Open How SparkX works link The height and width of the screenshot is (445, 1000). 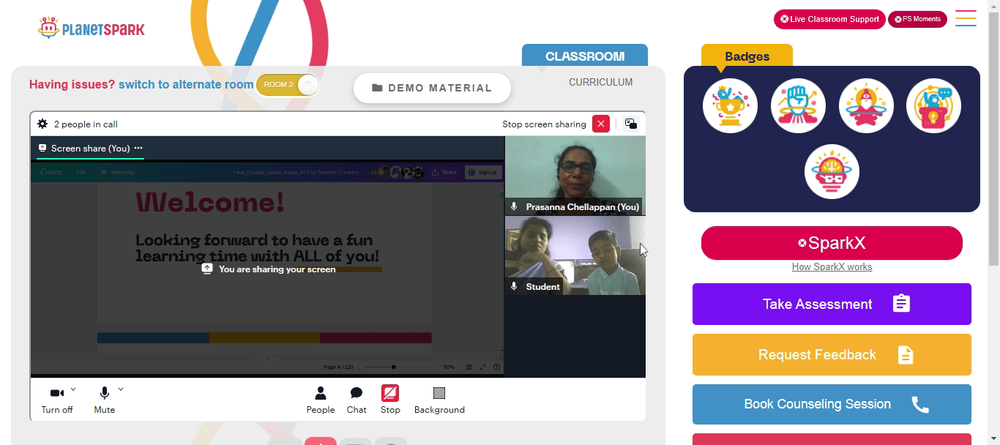832,267
